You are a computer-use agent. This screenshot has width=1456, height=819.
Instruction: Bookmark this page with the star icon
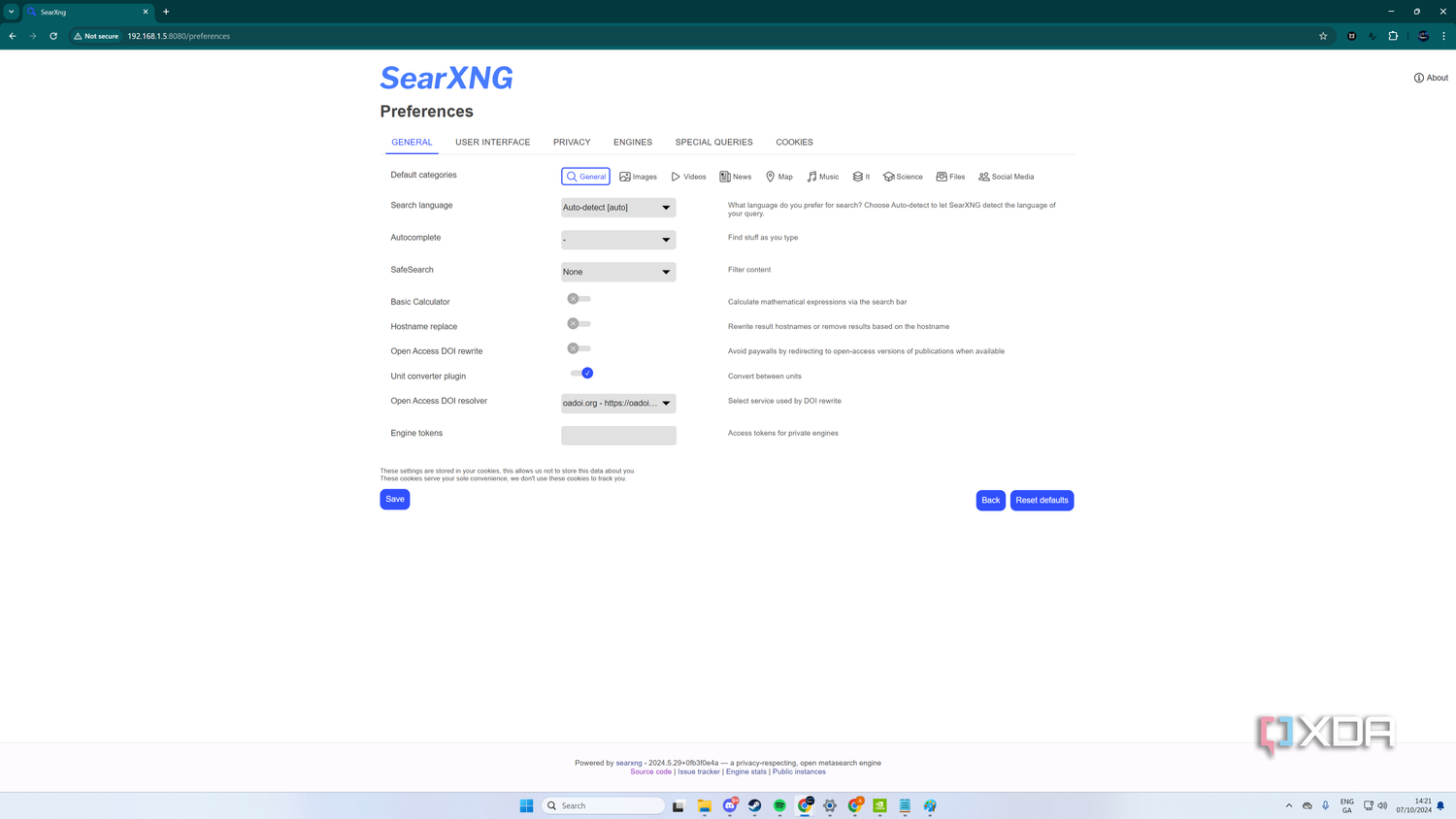[x=1323, y=36]
